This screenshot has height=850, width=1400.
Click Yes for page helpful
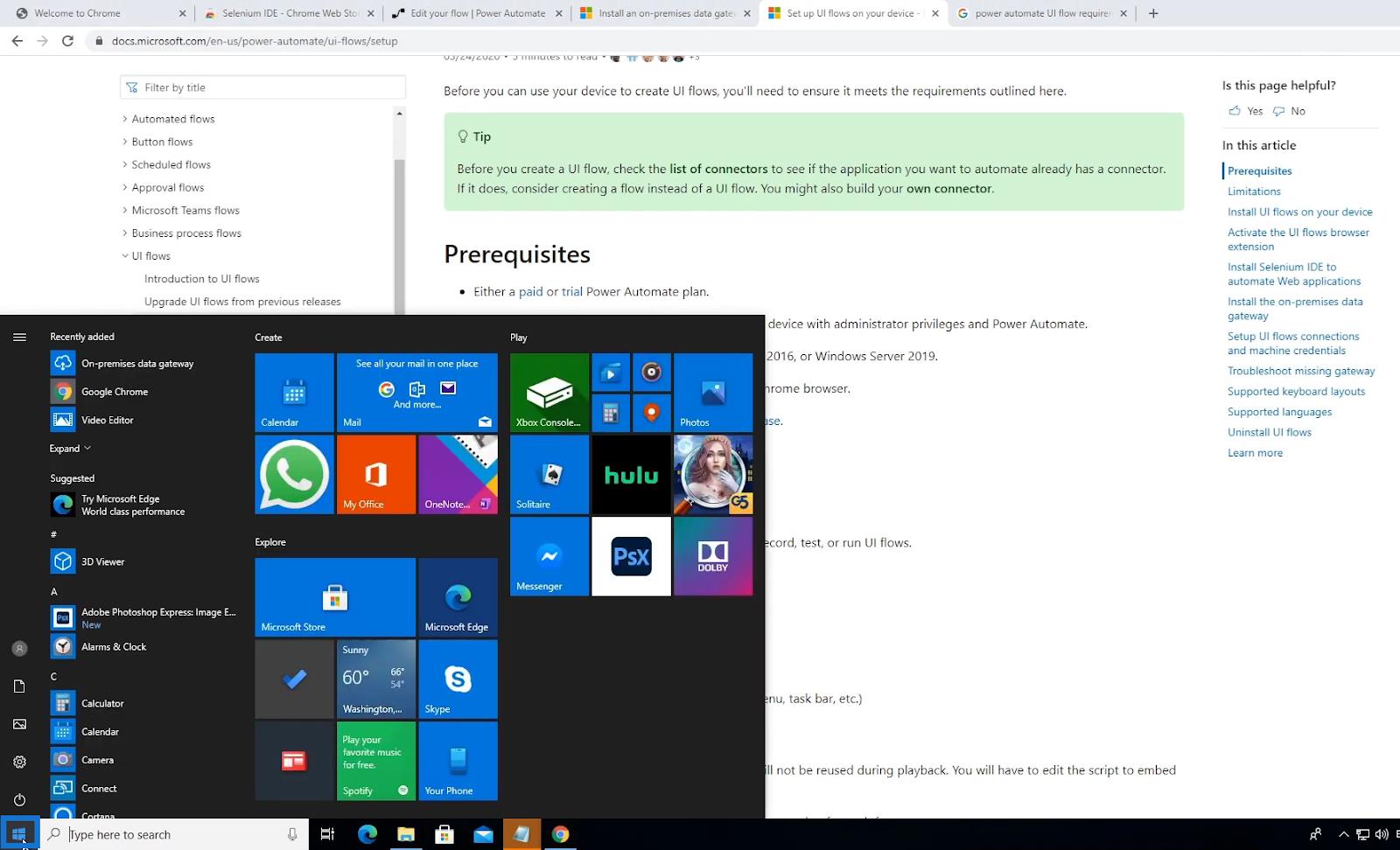(x=1246, y=111)
